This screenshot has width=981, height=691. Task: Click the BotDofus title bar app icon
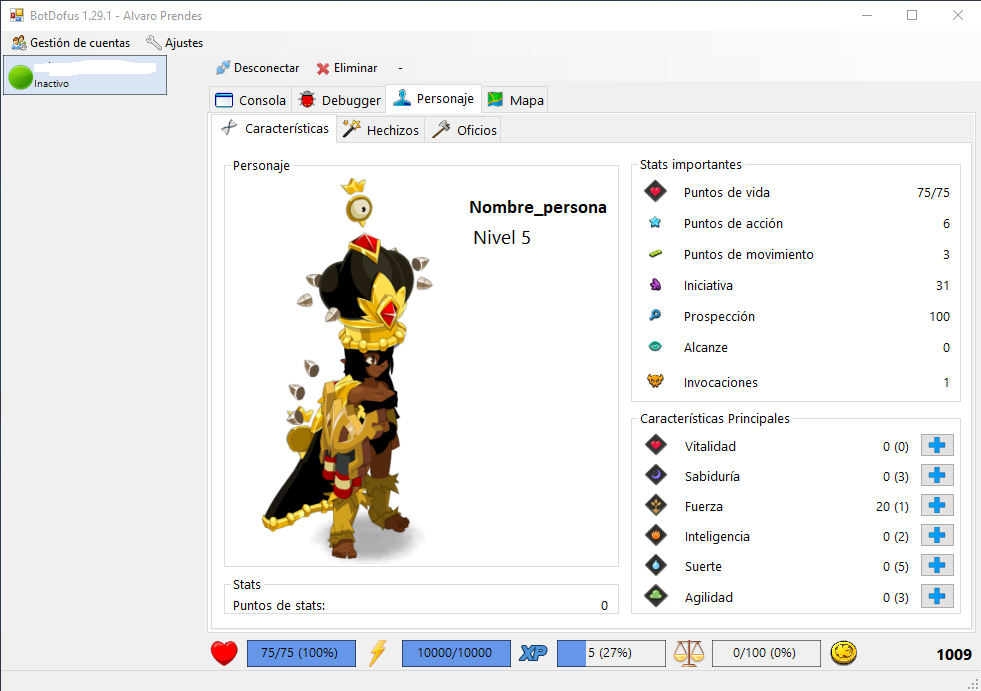(x=17, y=15)
